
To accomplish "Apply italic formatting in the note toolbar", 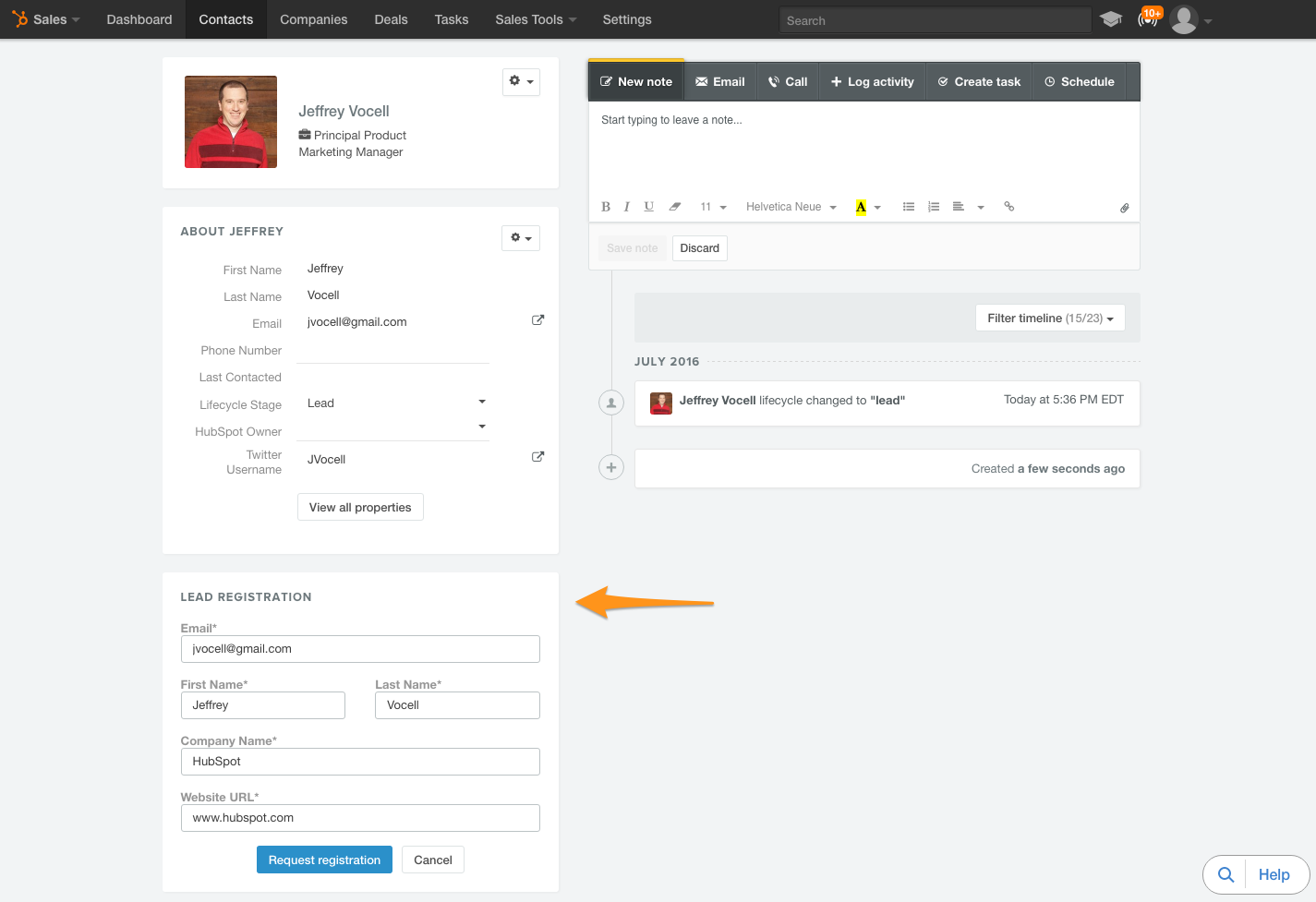I will click(x=627, y=206).
